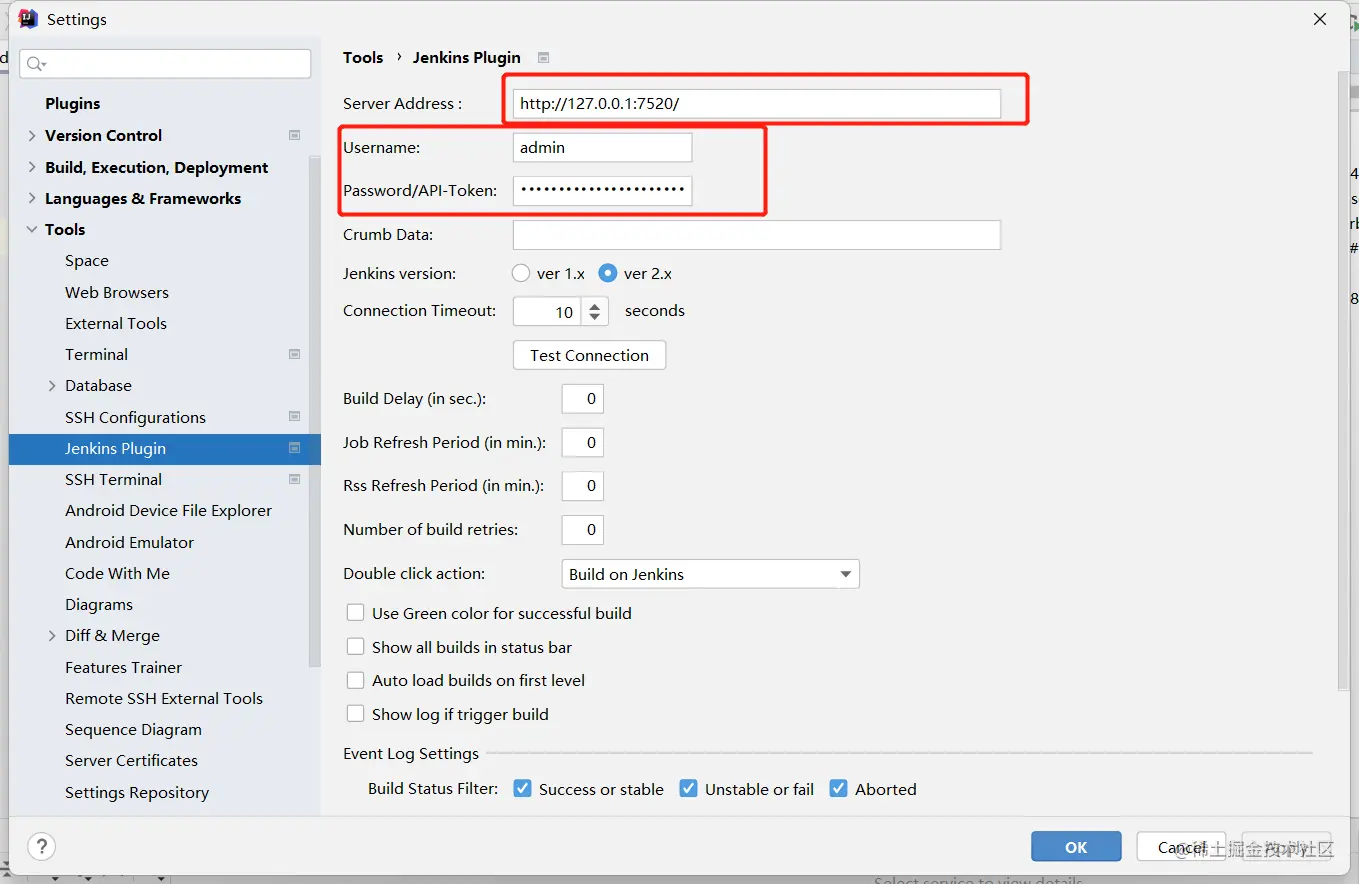The width and height of the screenshot is (1359, 884).
Task: Open help with the question mark button
Action: [x=41, y=846]
